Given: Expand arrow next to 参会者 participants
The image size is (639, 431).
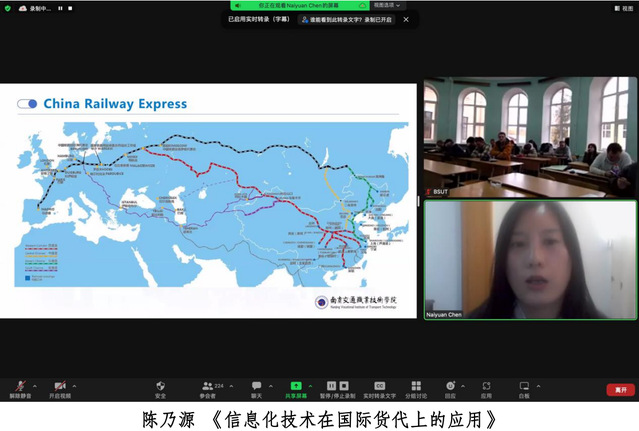Looking at the screenshot, I should pyautogui.click(x=230, y=385).
